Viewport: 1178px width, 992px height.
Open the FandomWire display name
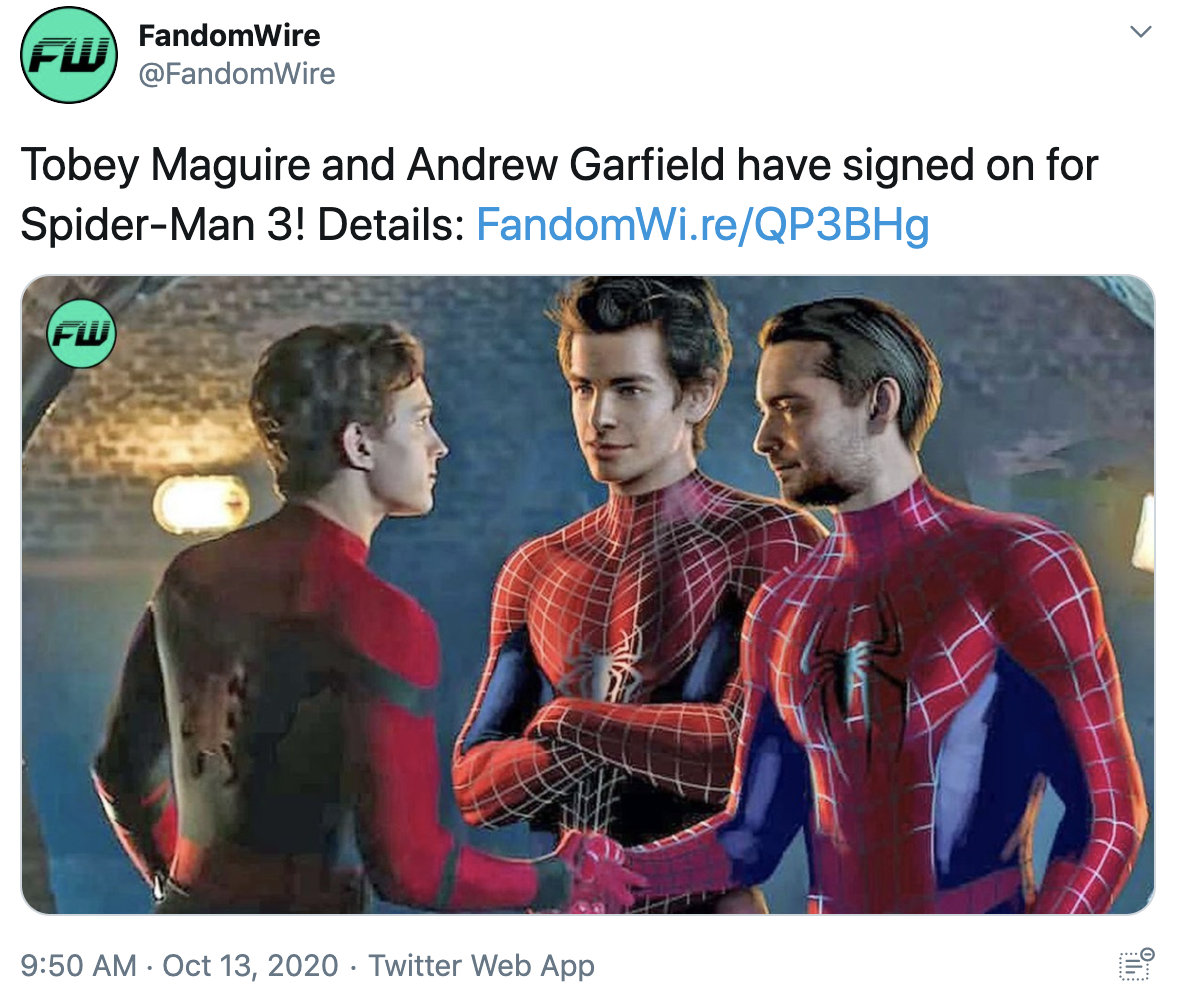point(229,35)
